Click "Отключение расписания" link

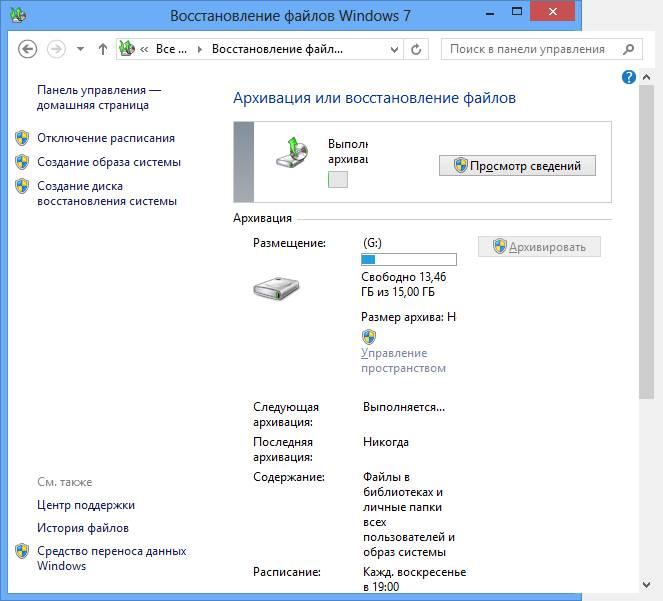tap(106, 138)
